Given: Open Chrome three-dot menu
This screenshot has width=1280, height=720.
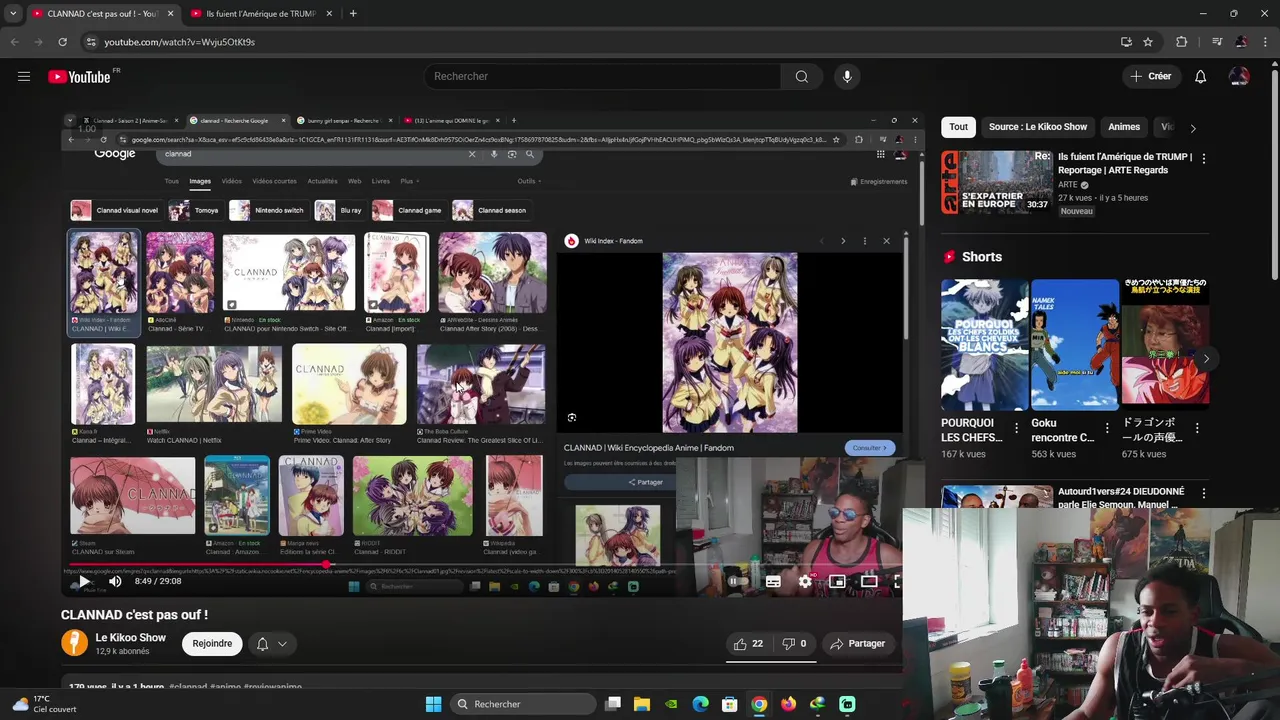Looking at the screenshot, I should click(1266, 42).
